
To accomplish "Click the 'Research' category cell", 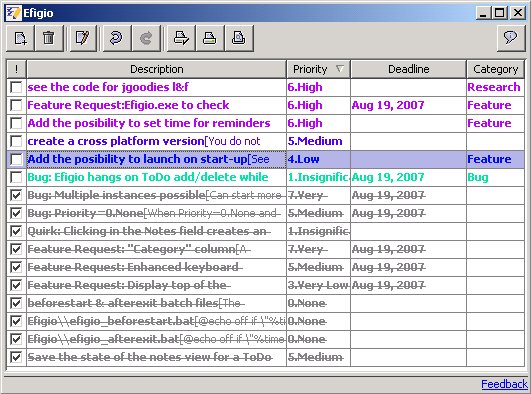I will pyautogui.click(x=495, y=87).
